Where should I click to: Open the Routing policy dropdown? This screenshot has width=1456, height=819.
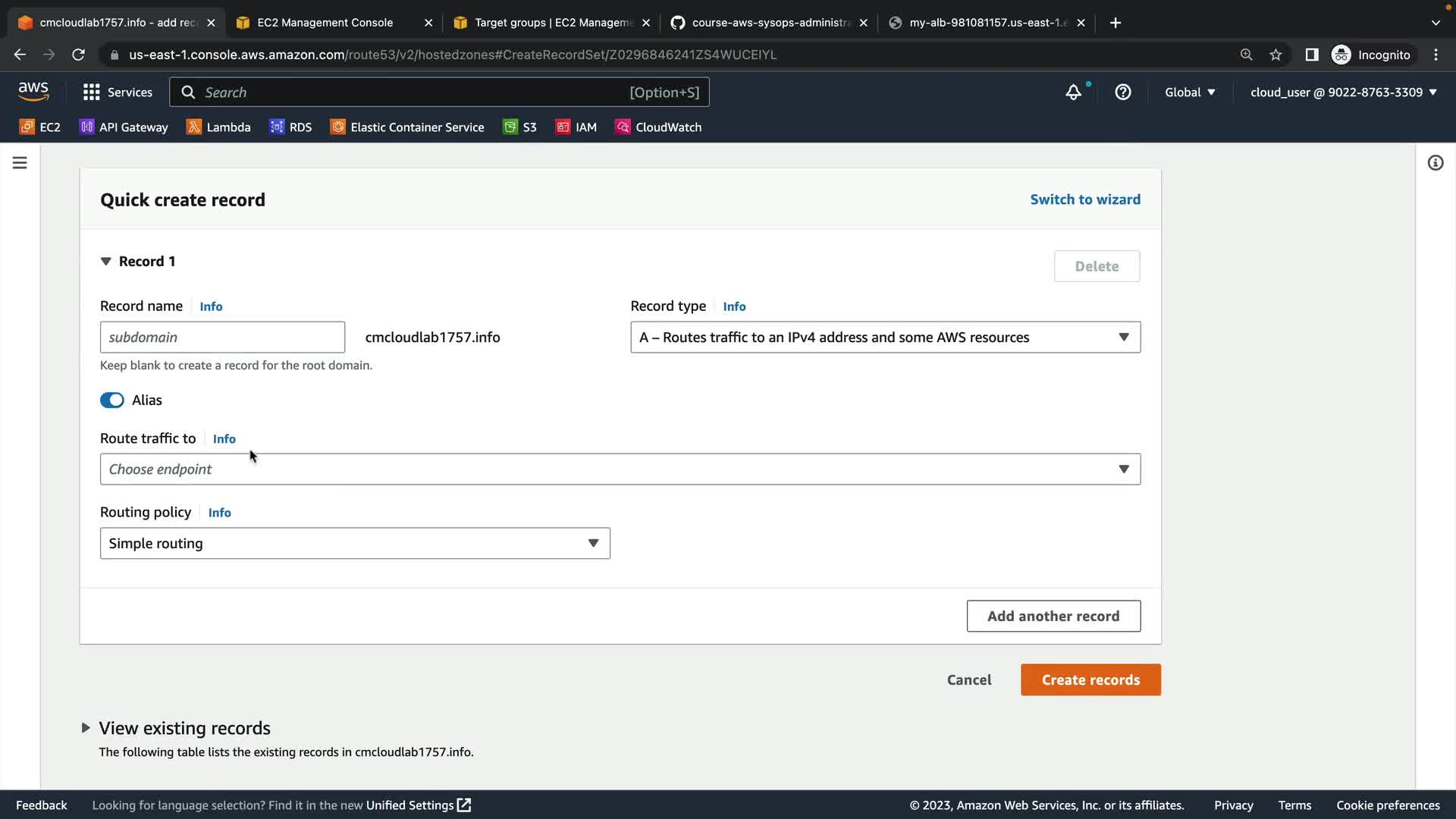click(x=355, y=544)
